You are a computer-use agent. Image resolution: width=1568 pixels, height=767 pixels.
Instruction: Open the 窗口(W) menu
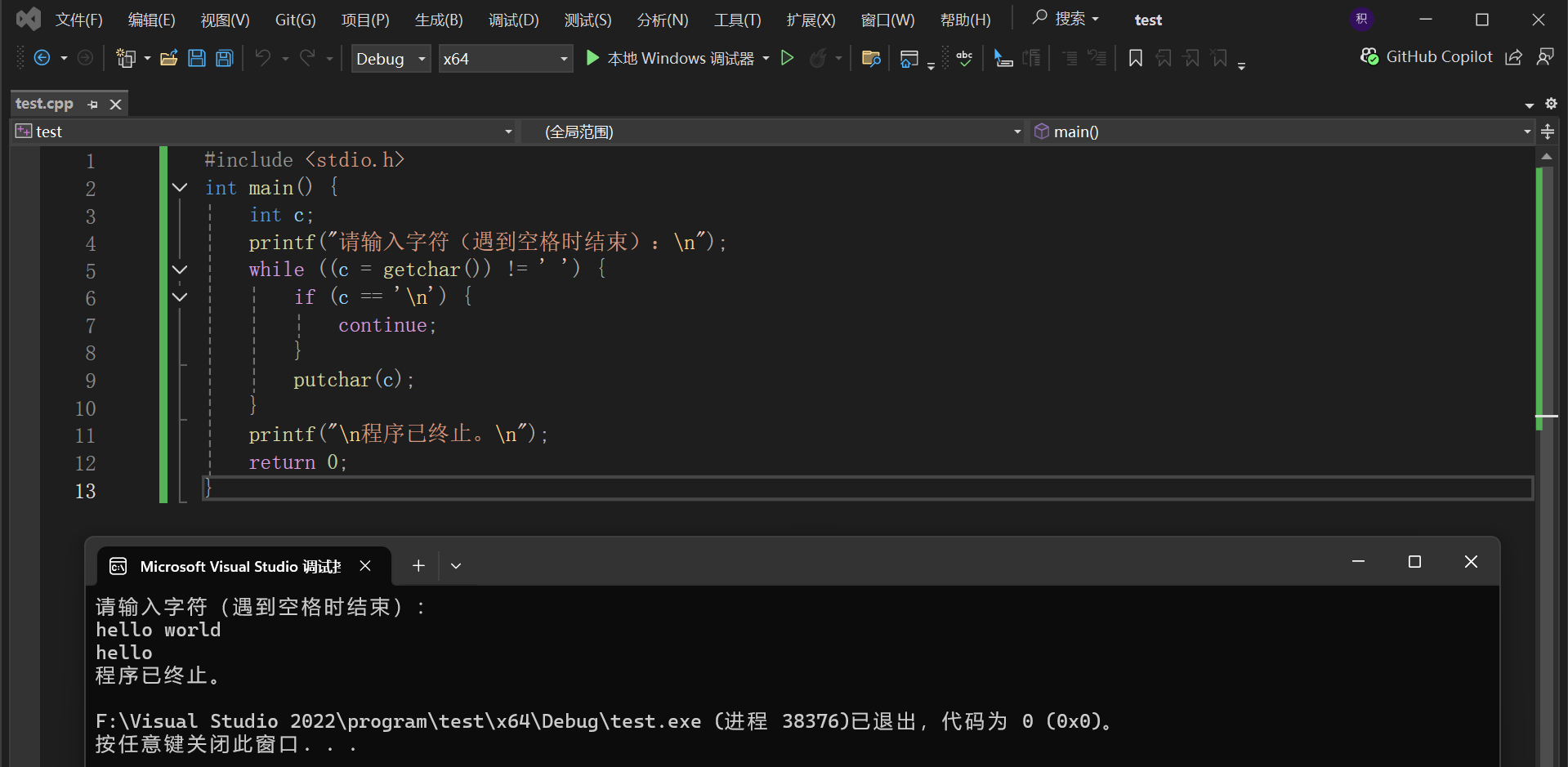[888, 20]
